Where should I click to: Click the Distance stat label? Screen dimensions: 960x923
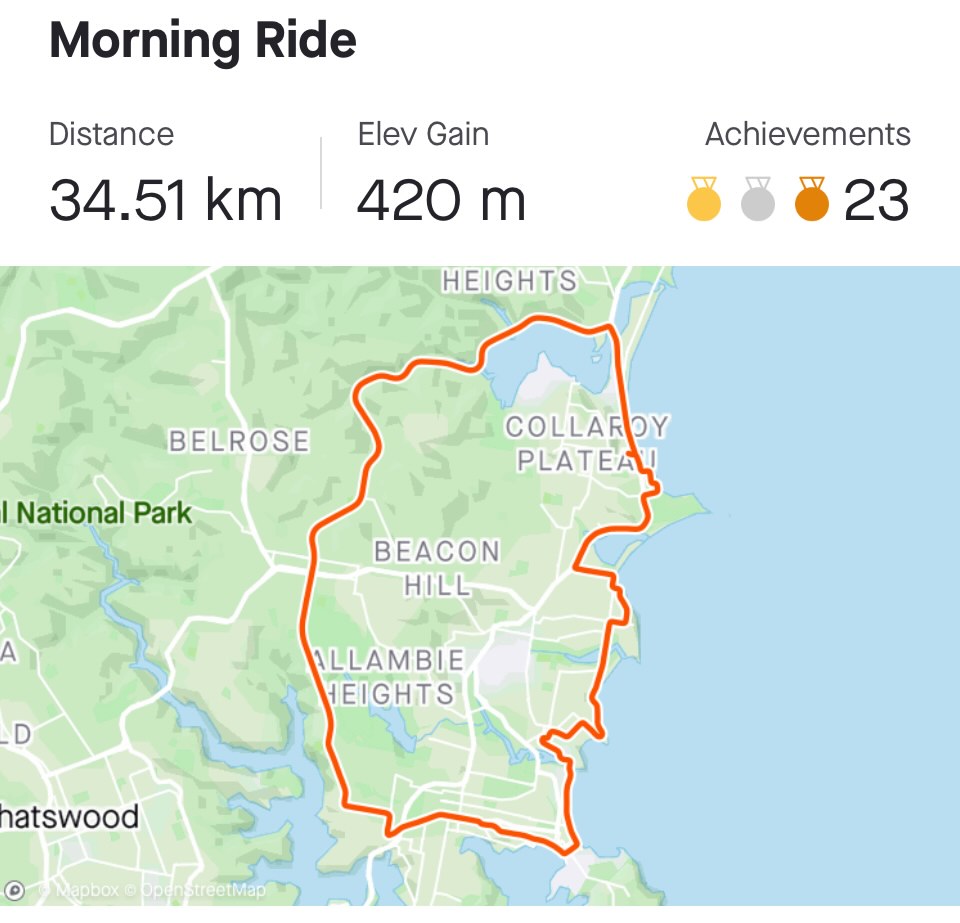tap(111, 135)
